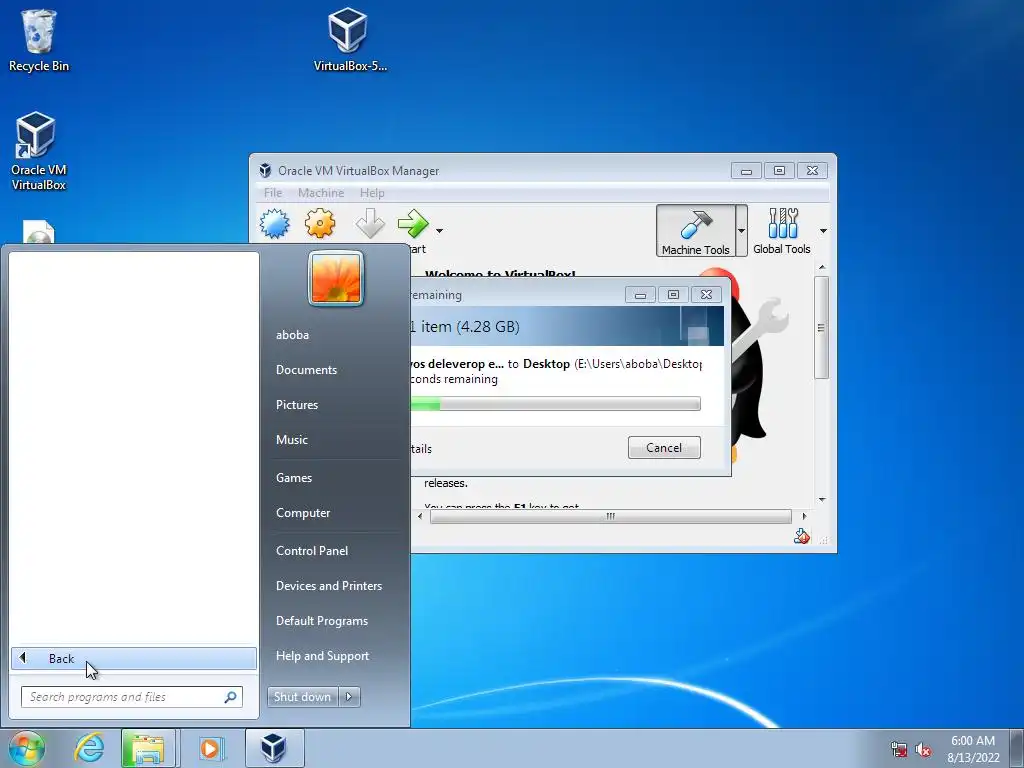Click the Windows Start orb
The width and height of the screenshot is (1024, 768).
point(26,748)
